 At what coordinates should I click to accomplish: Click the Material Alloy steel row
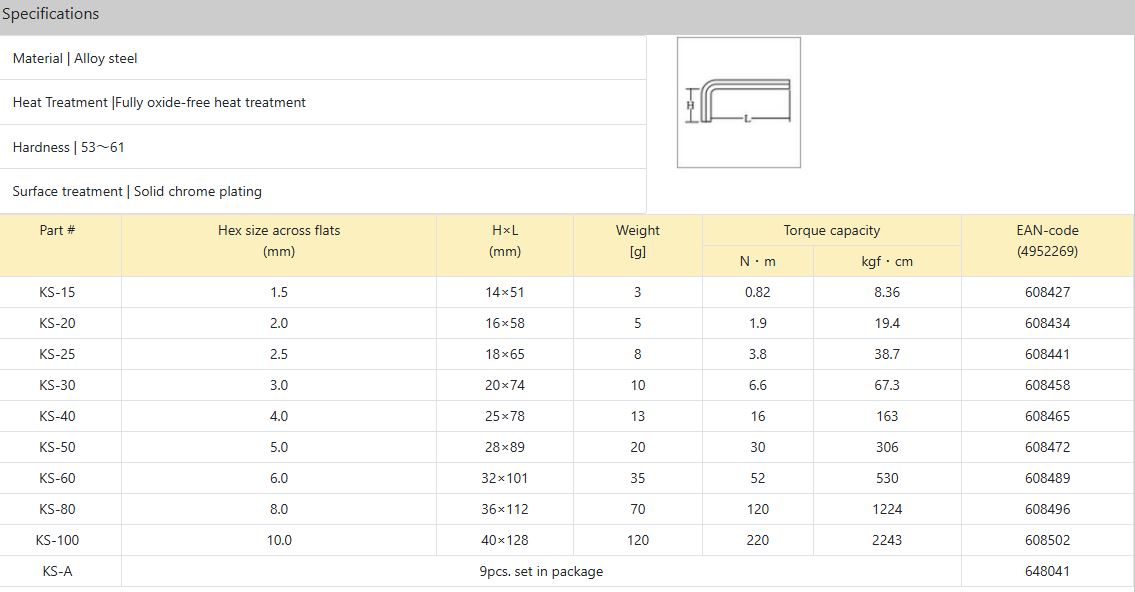pos(75,58)
